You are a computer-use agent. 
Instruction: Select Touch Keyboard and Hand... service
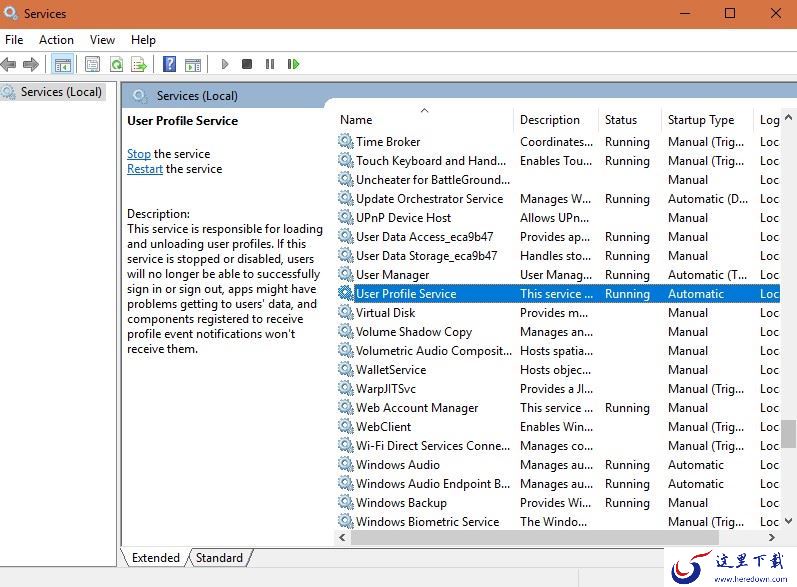pos(558,161)
